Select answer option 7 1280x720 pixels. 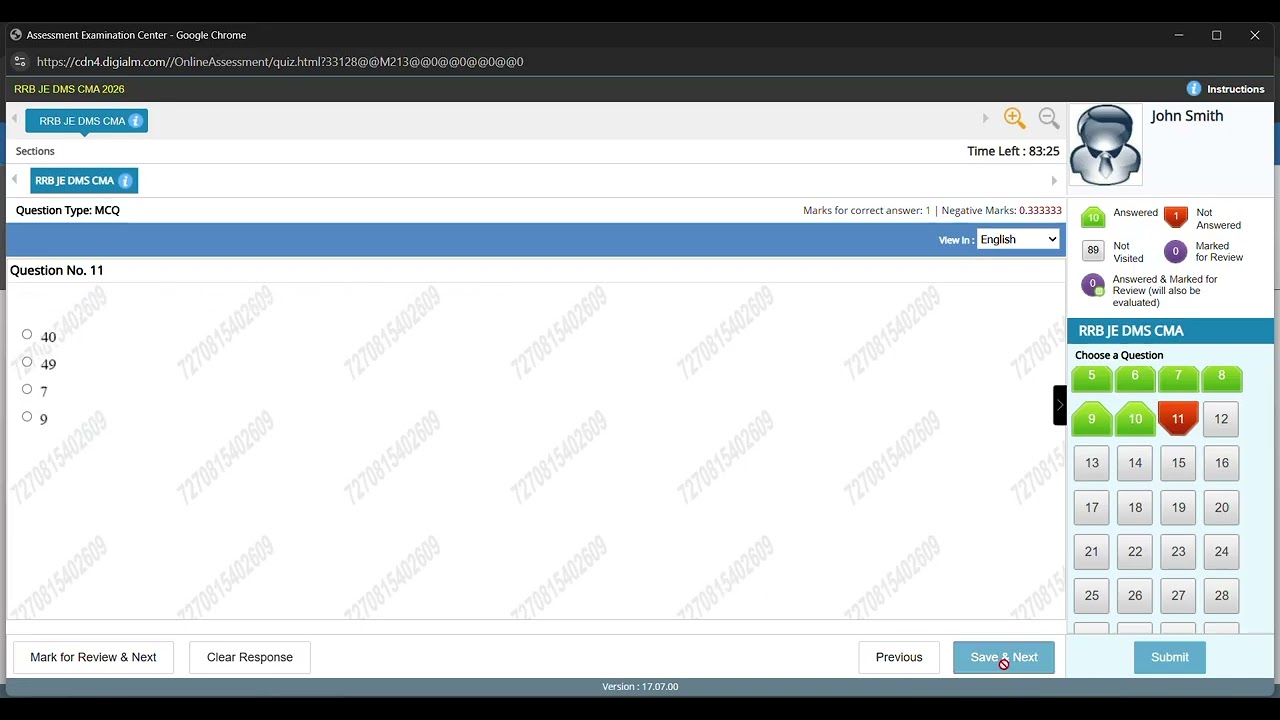(x=27, y=389)
